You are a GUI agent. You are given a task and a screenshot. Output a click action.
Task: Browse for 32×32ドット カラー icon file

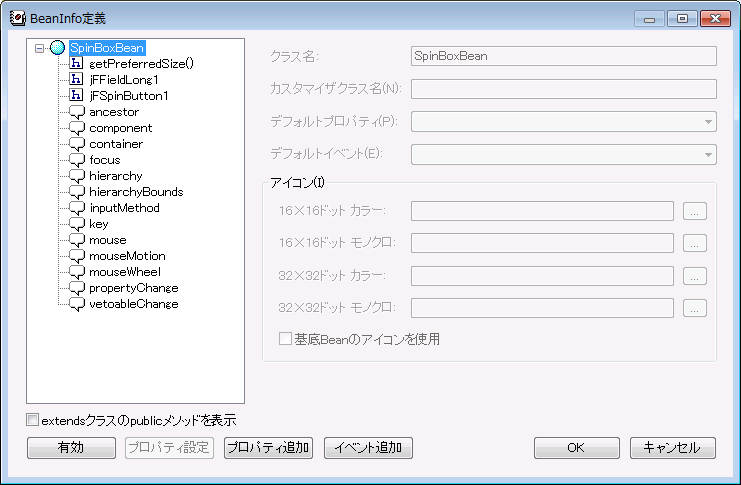(695, 276)
